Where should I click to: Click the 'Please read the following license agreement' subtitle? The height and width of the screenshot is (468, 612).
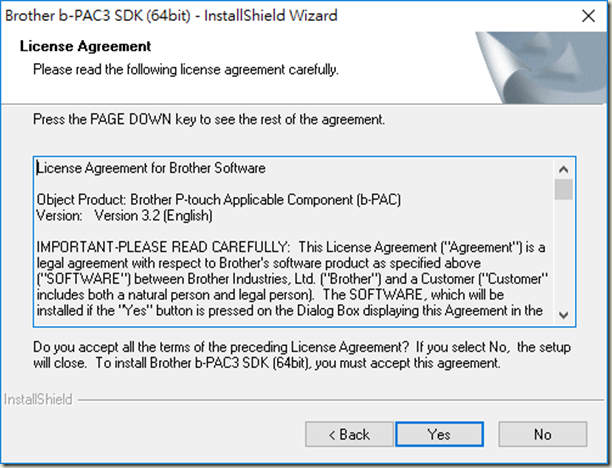point(186,69)
